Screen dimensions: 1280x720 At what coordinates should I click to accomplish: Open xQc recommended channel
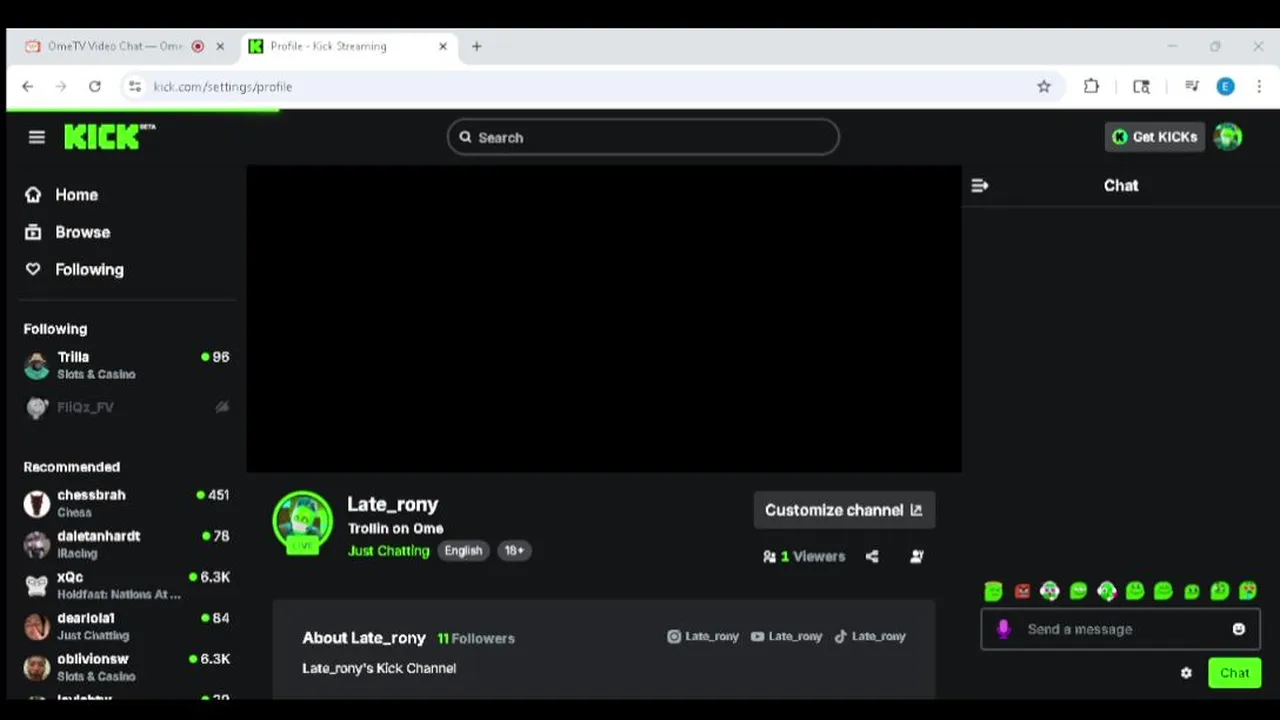click(127, 585)
